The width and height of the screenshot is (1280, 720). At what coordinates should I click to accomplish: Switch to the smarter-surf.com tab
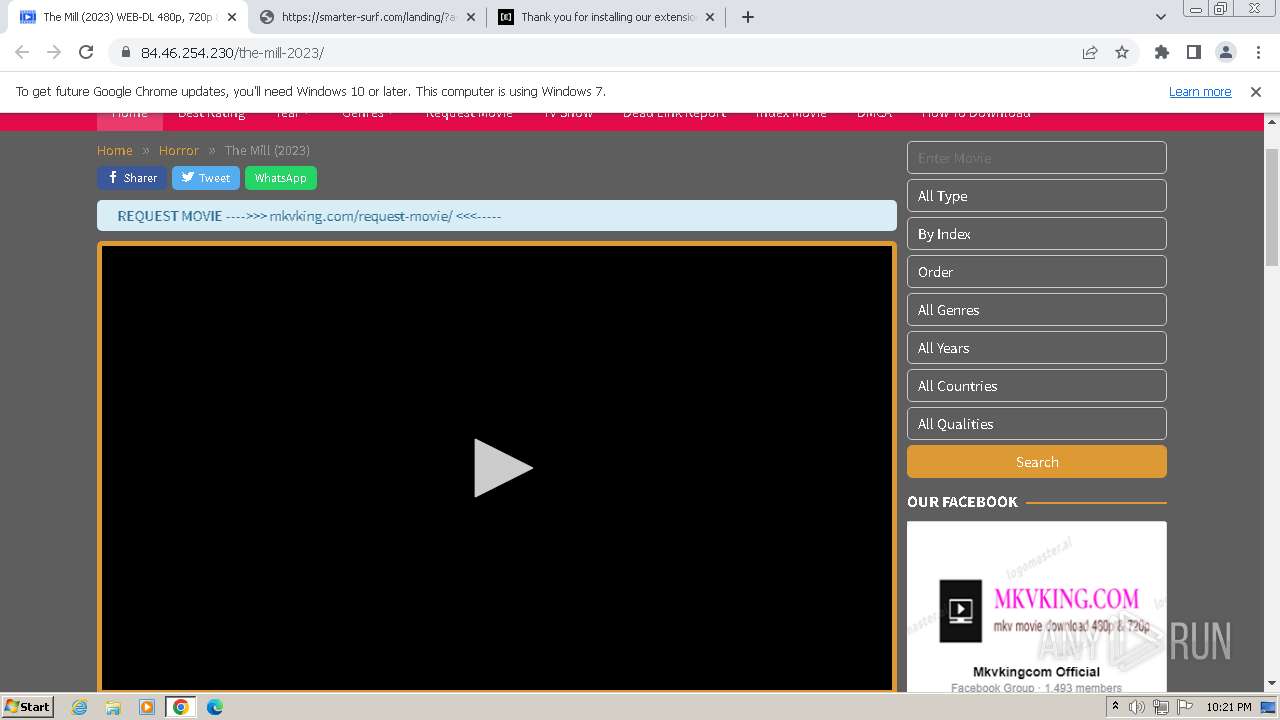[367, 17]
